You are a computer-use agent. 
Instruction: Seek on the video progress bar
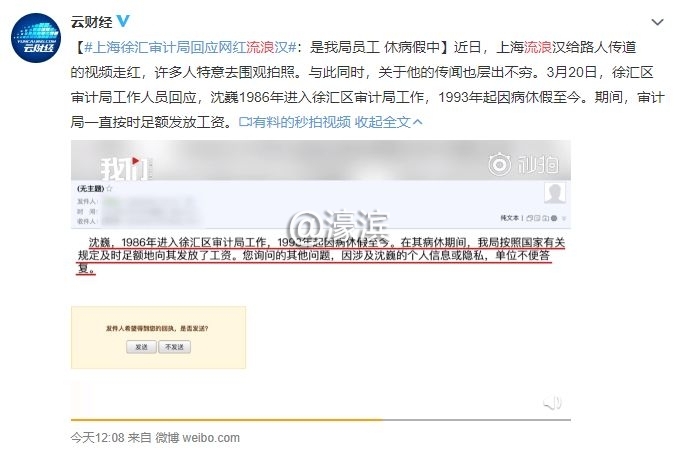click(321, 419)
